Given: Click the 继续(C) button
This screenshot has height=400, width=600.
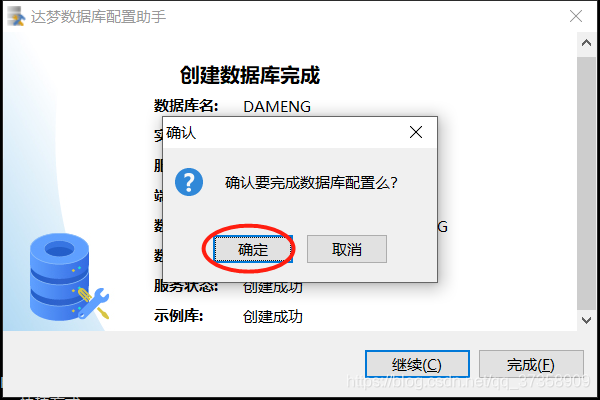Looking at the screenshot, I should point(417,364).
